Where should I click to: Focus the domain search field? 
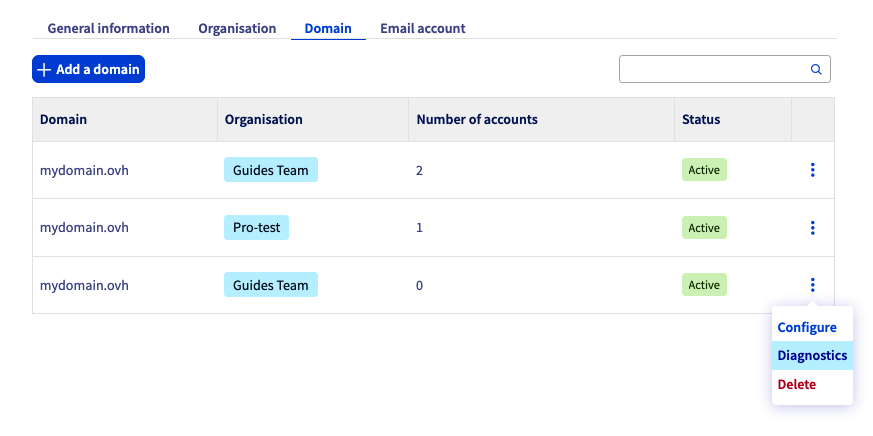[x=713, y=70]
